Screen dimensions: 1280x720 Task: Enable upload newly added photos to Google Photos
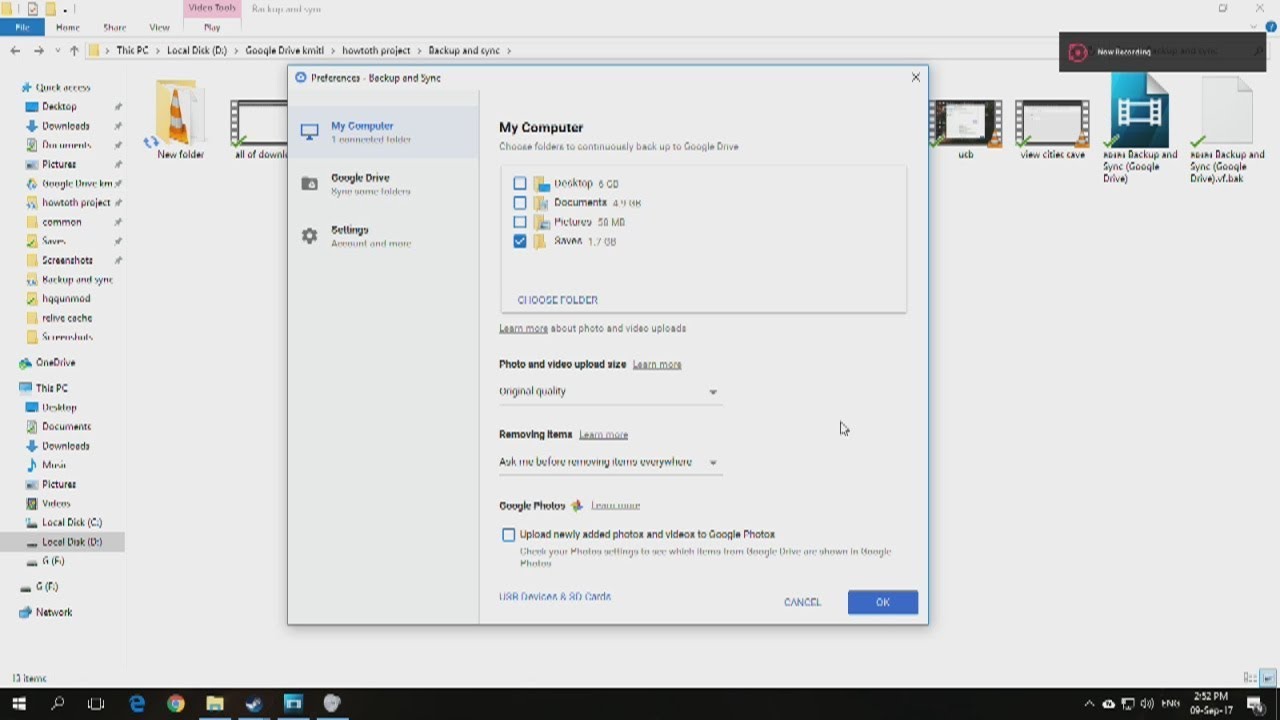pos(509,535)
